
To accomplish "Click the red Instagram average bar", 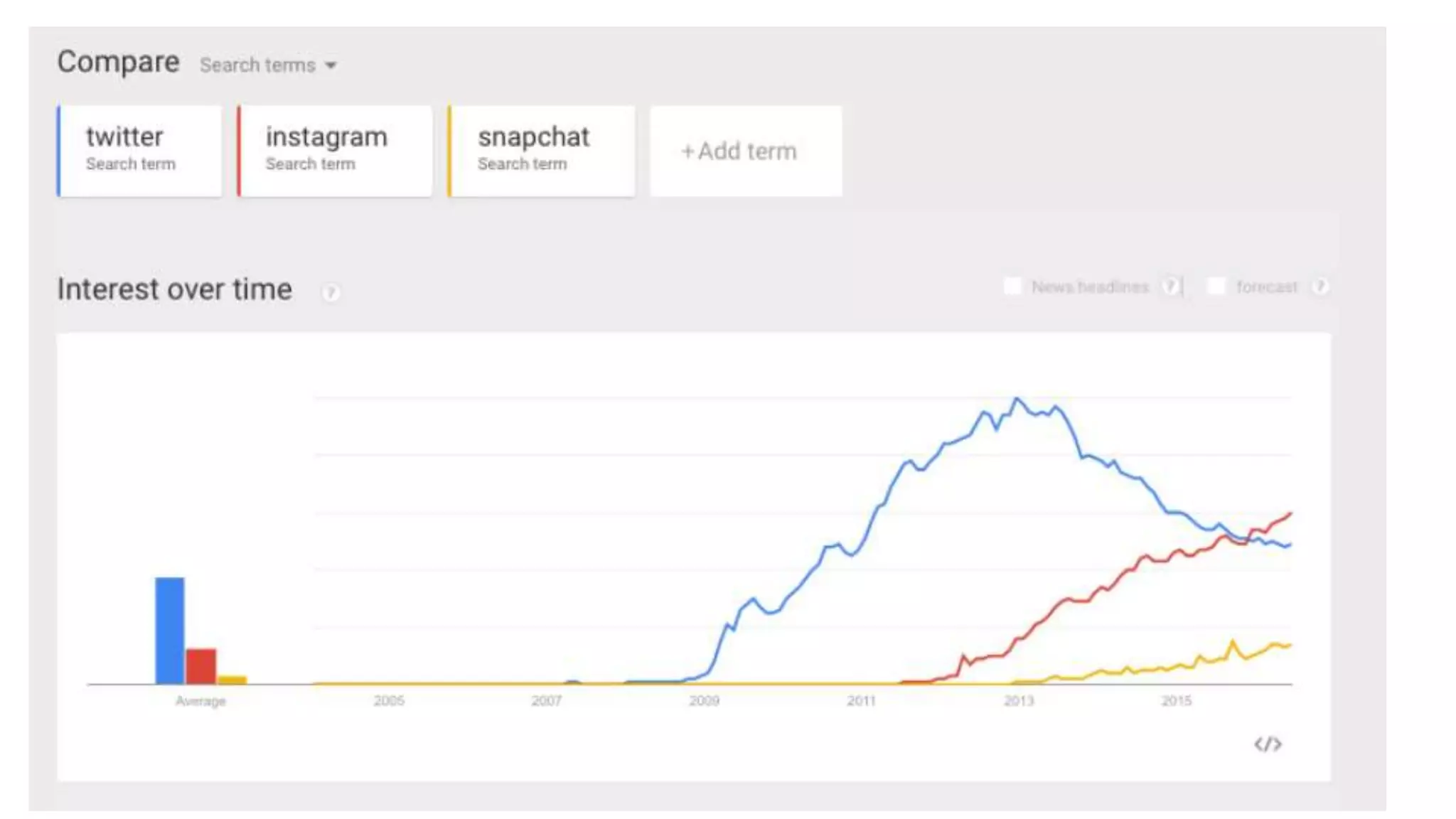I will [201, 666].
